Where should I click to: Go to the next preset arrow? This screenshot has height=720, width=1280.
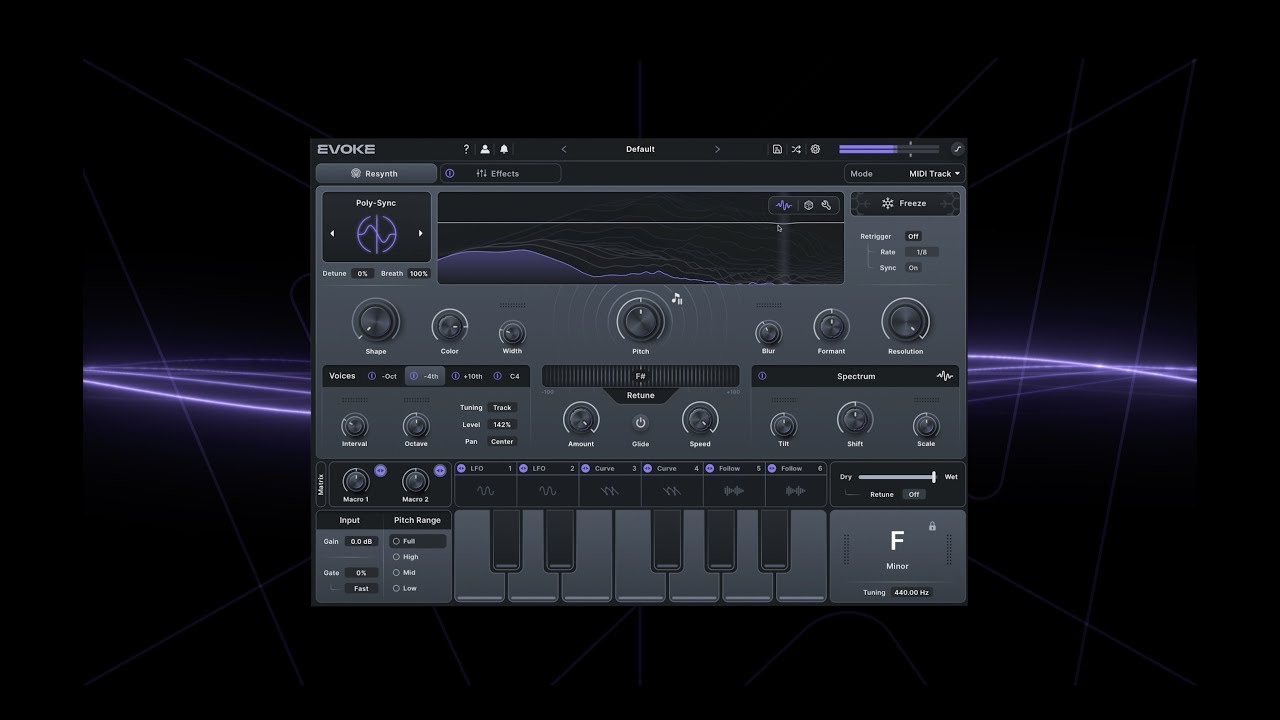click(x=717, y=149)
